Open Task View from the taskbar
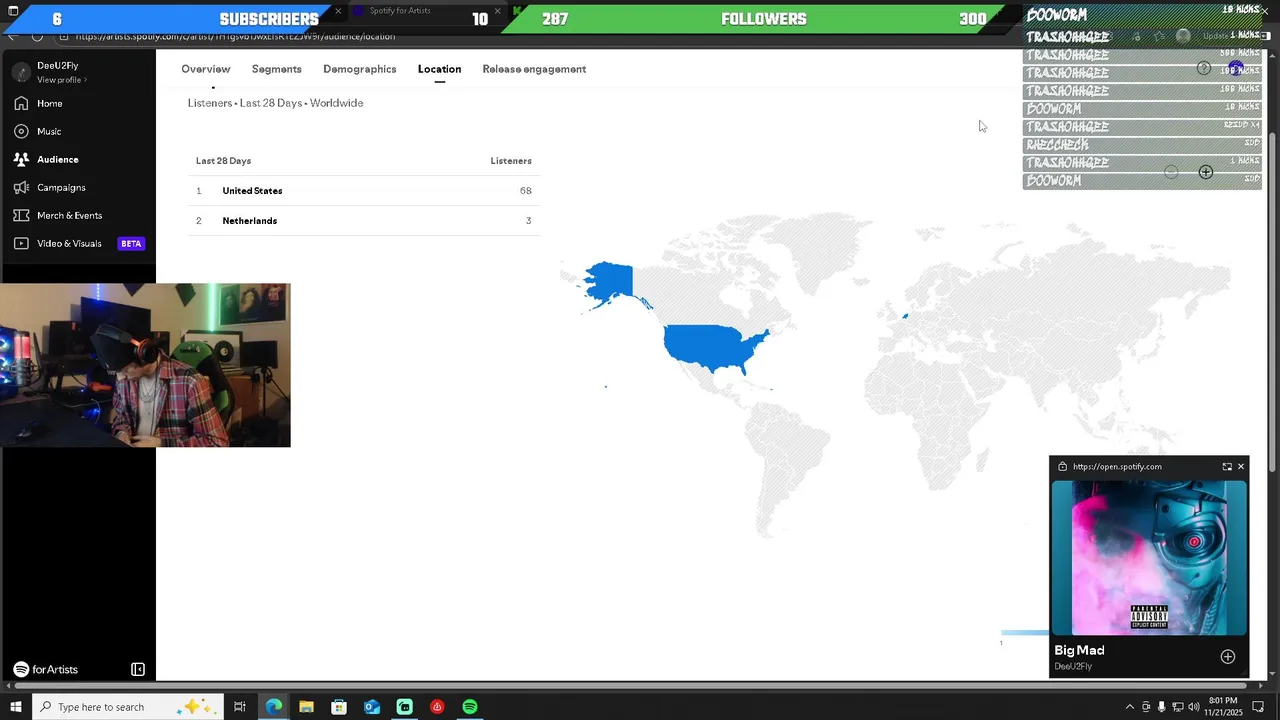The width and height of the screenshot is (1280, 720). click(x=240, y=707)
